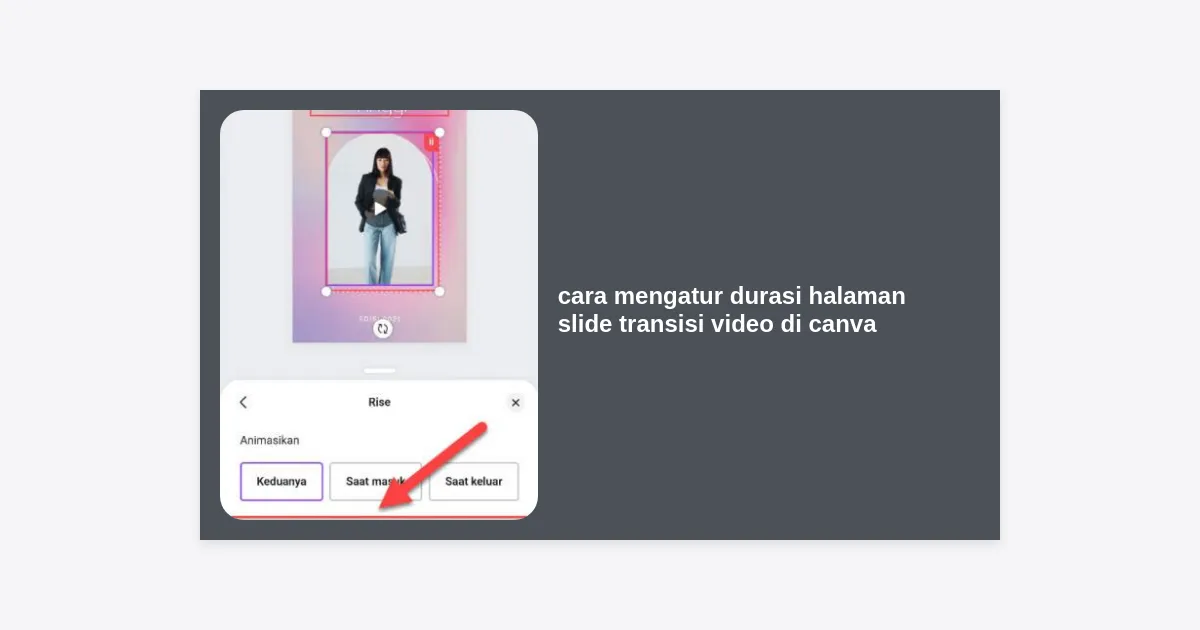Viewport: 1200px width, 630px height.
Task: Click the Animasikan section label
Action: point(269,440)
